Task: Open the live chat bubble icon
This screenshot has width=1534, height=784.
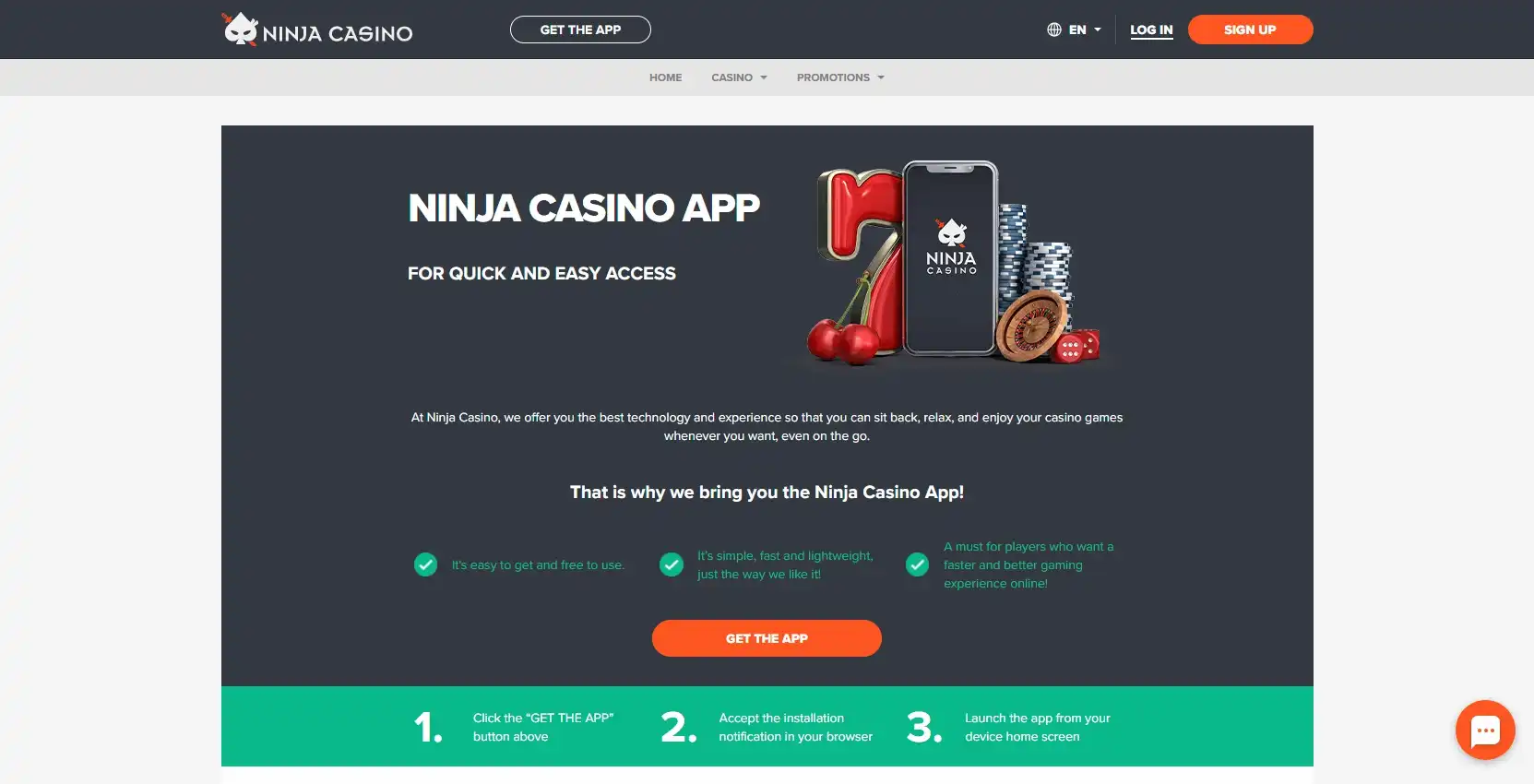Action: pyautogui.click(x=1485, y=731)
